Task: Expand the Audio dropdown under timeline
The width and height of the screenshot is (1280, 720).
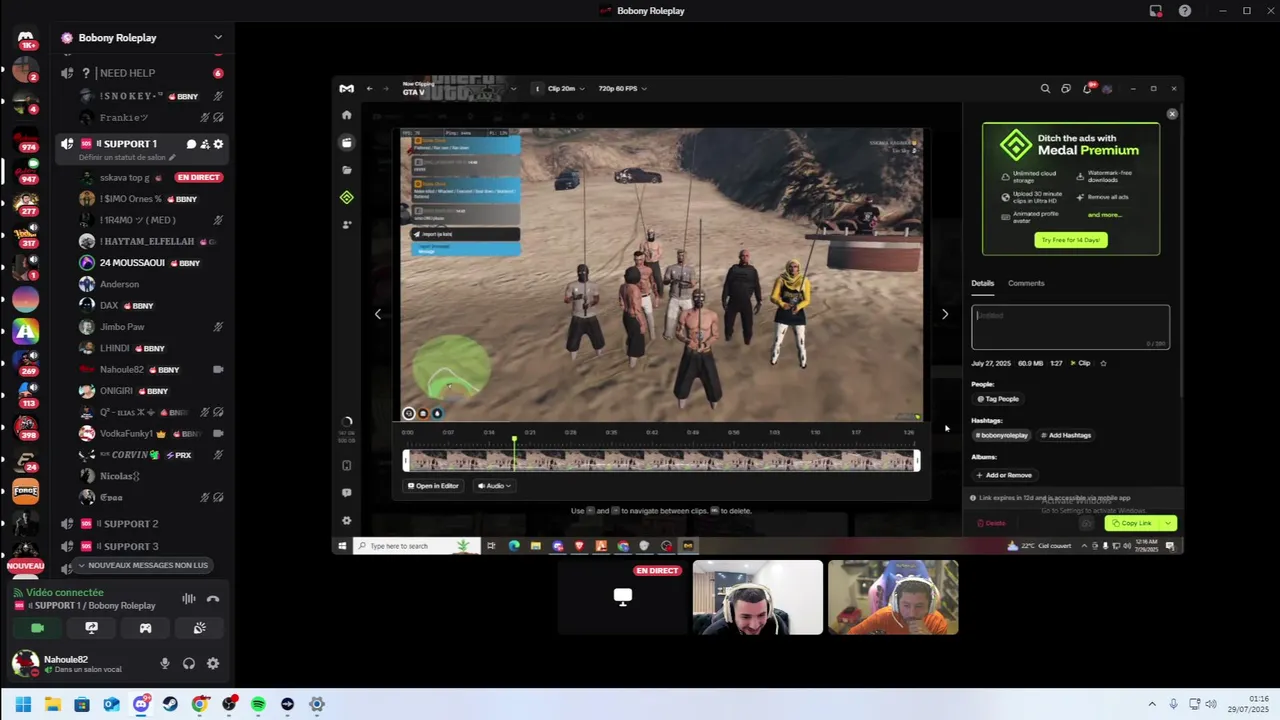Action: 494,486
